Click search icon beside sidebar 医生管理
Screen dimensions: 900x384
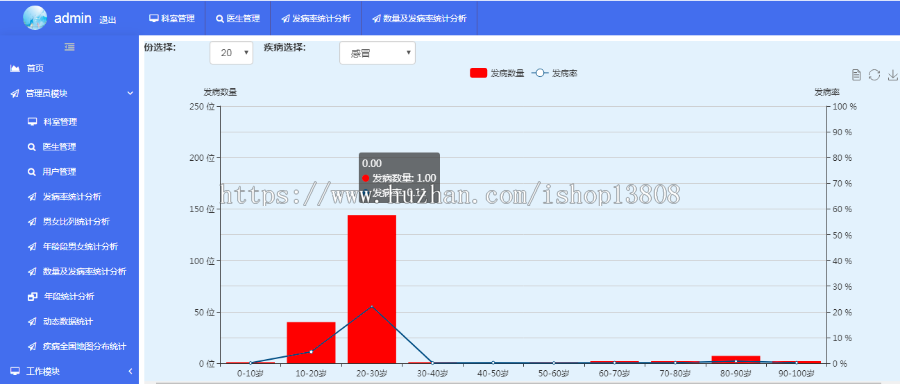click(x=32, y=147)
